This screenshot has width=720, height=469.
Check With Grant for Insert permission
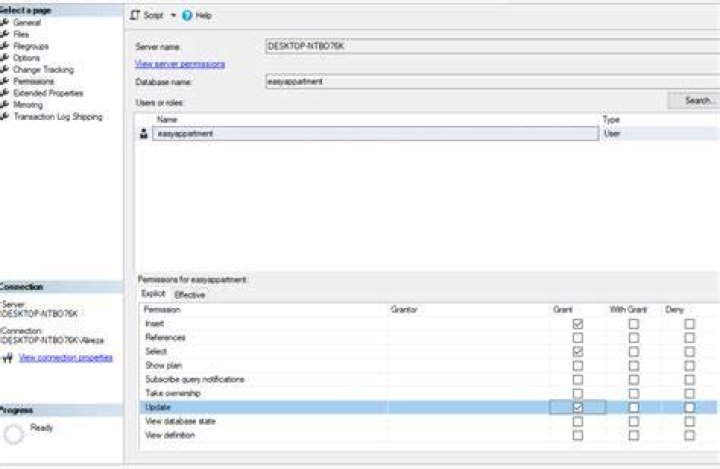point(634,324)
